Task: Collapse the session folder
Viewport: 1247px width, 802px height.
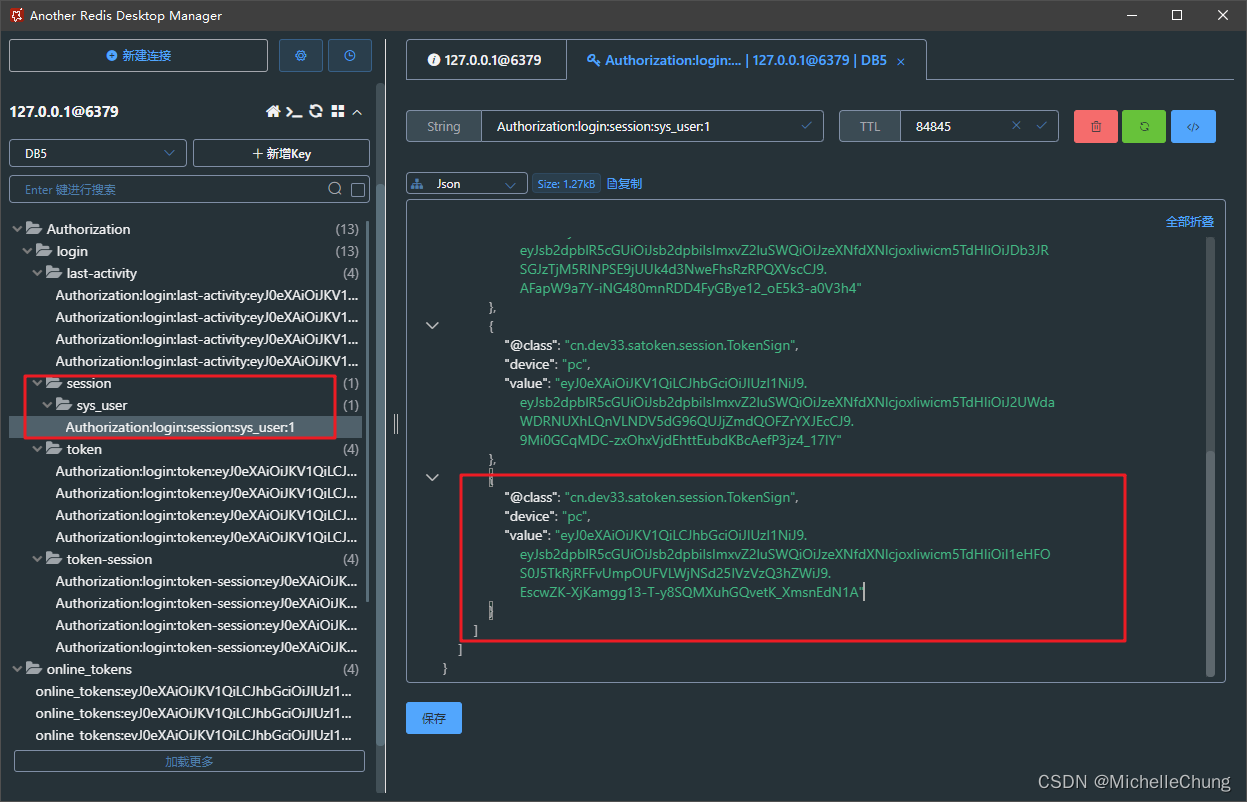Action: (x=37, y=383)
